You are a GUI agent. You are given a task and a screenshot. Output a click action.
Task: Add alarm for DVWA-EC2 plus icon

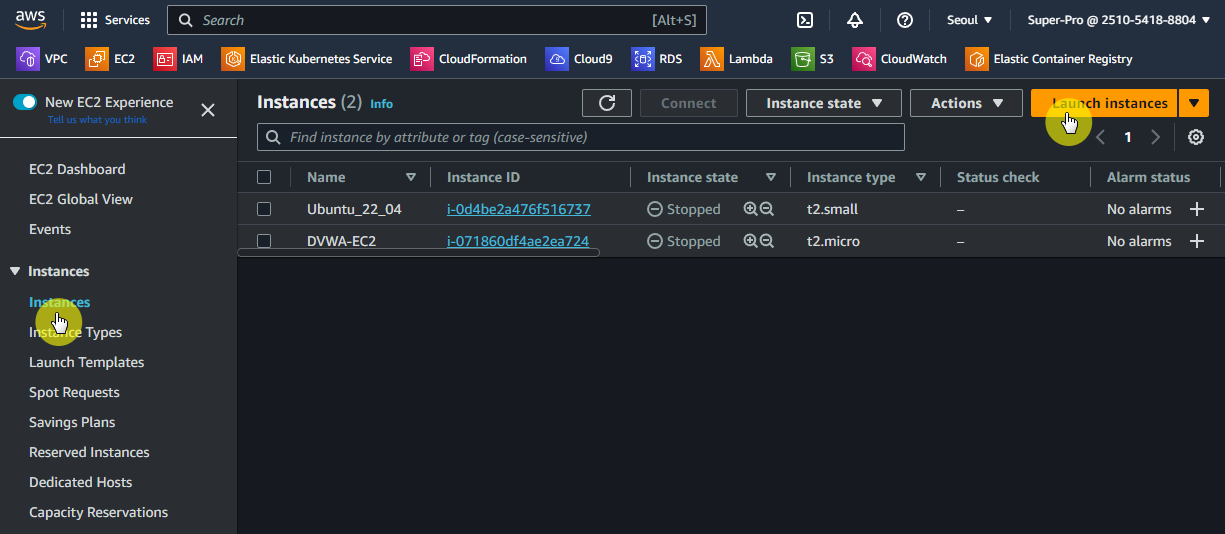(x=1196, y=241)
